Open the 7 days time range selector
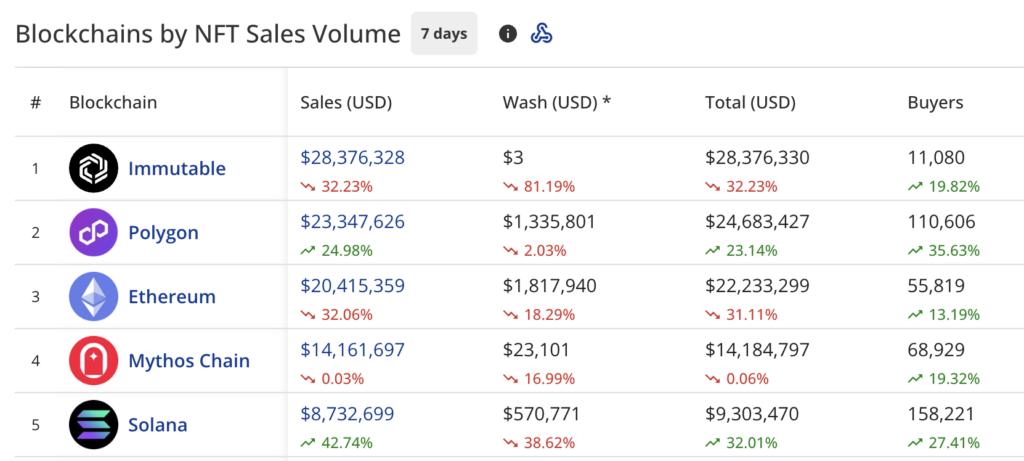This screenshot has width=1024, height=461. tap(444, 34)
